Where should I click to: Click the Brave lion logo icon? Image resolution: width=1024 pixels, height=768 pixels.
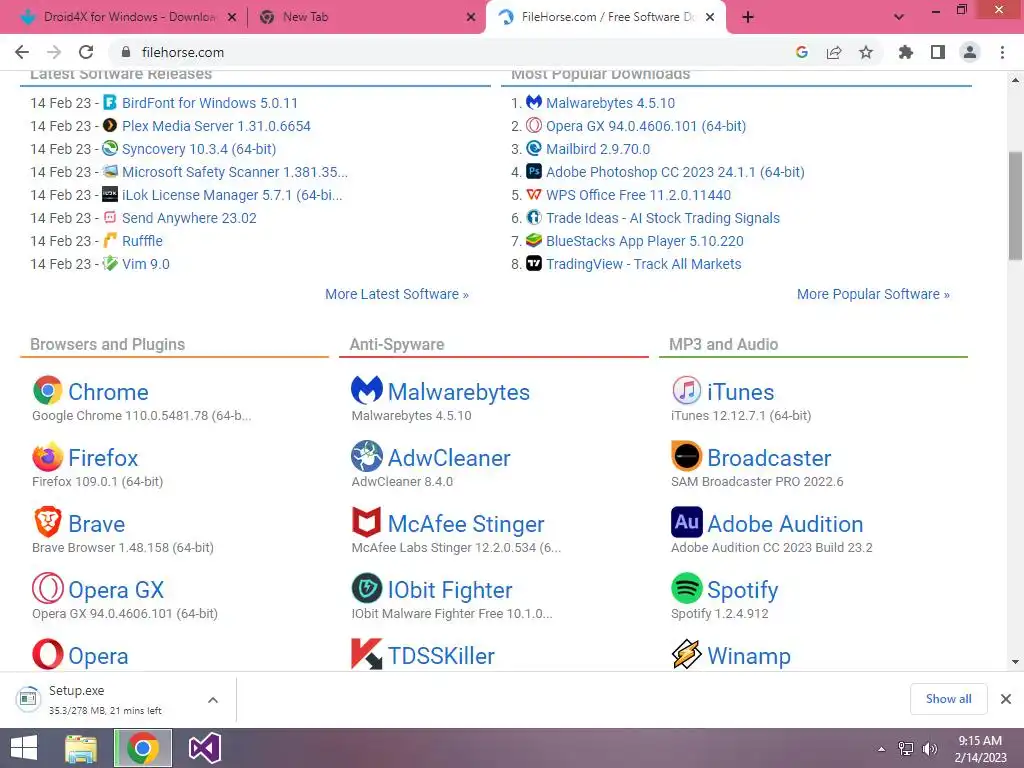tap(48, 522)
